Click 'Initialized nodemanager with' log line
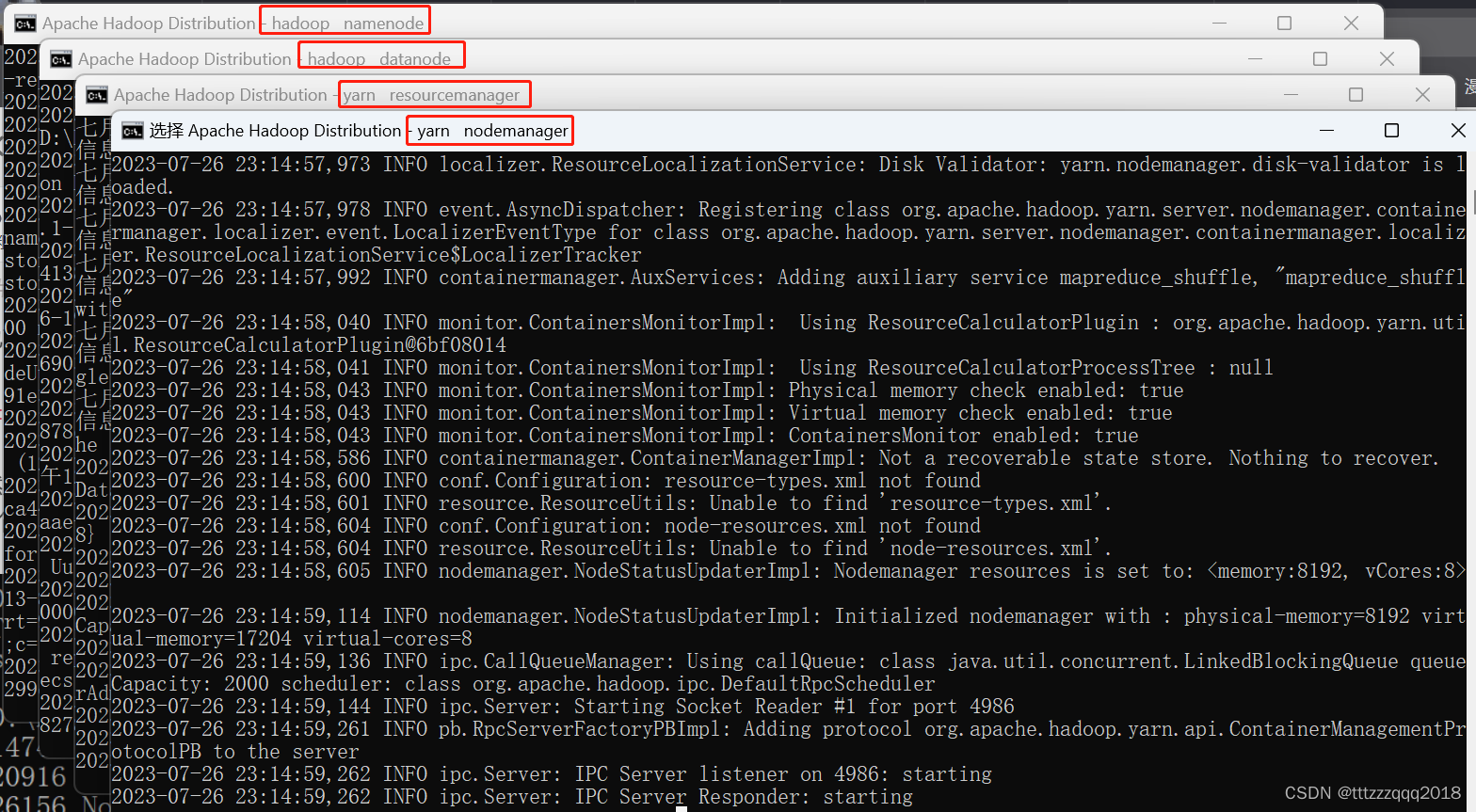Image resolution: width=1476 pixels, height=812 pixels. click(x=789, y=628)
